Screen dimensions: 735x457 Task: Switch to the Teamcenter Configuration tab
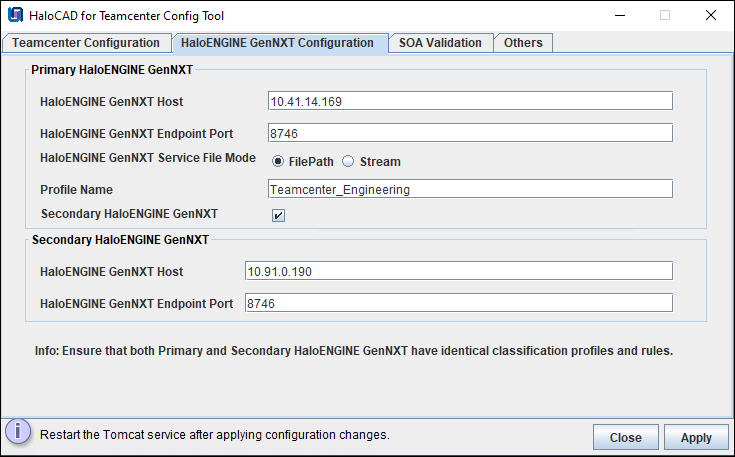pyautogui.click(x=86, y=43)
